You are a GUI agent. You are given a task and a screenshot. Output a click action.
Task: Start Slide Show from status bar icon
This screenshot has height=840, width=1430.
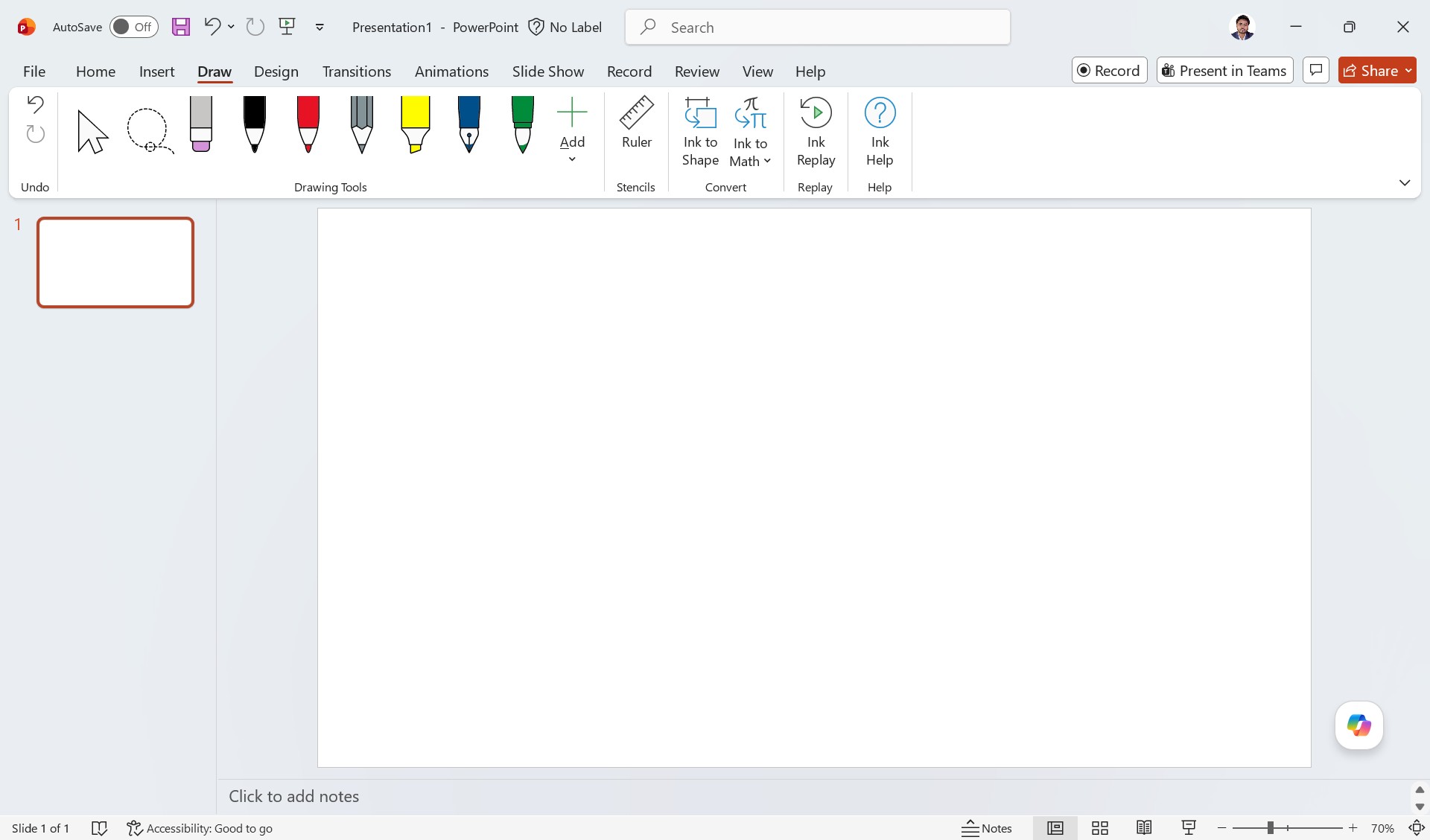[1189, 828]
